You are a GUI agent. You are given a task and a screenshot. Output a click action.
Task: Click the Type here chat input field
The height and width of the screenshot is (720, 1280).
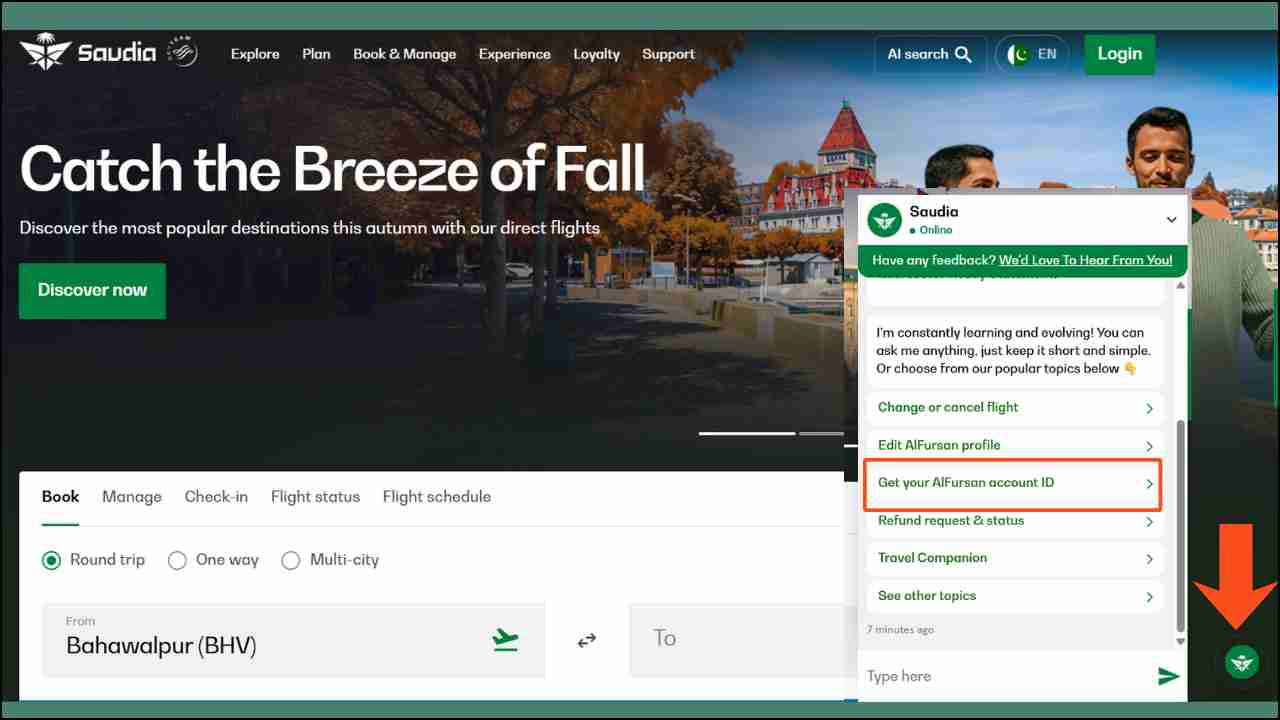tap(1005, 677)
